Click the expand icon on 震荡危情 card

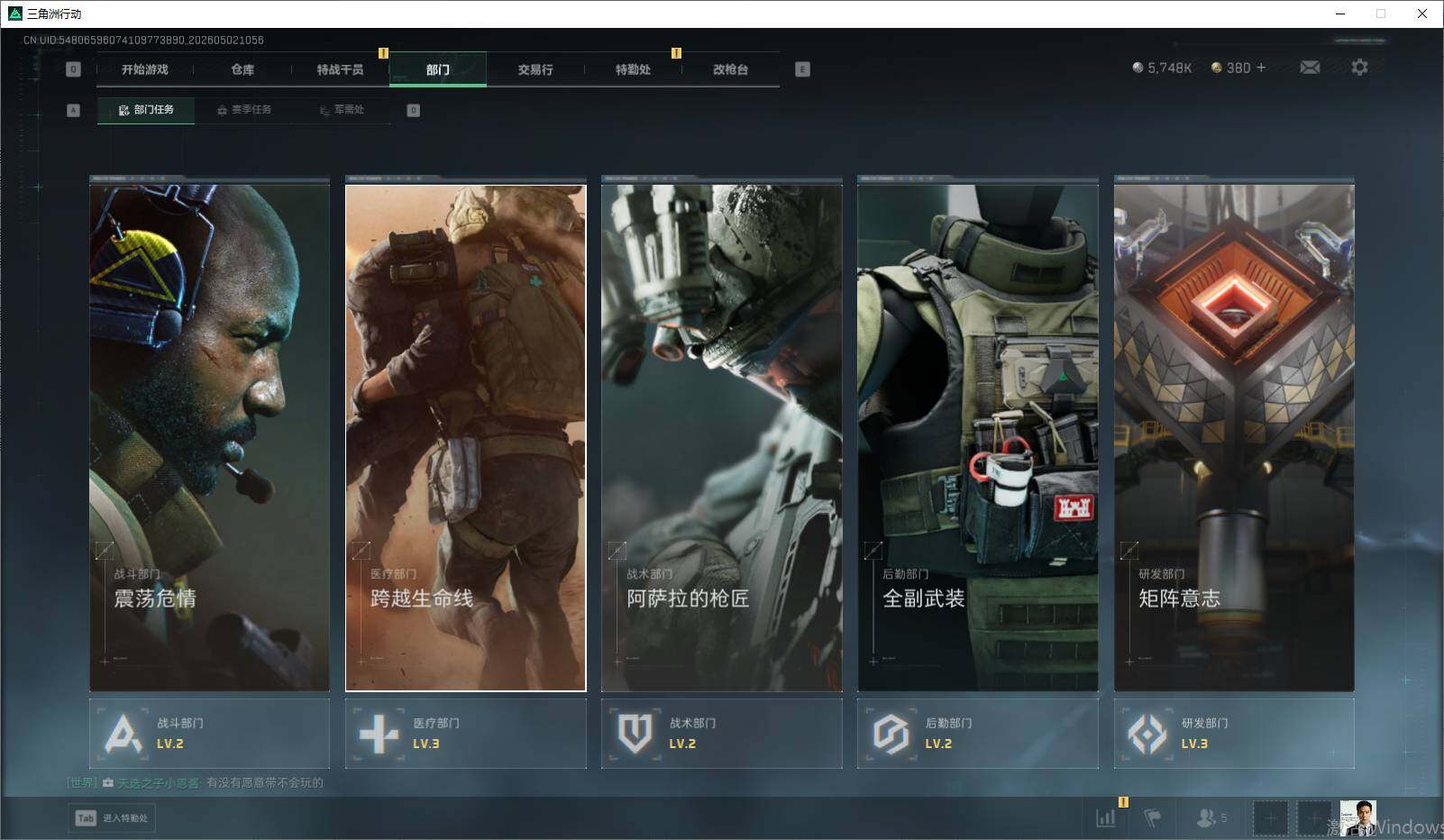coord(105,550)
